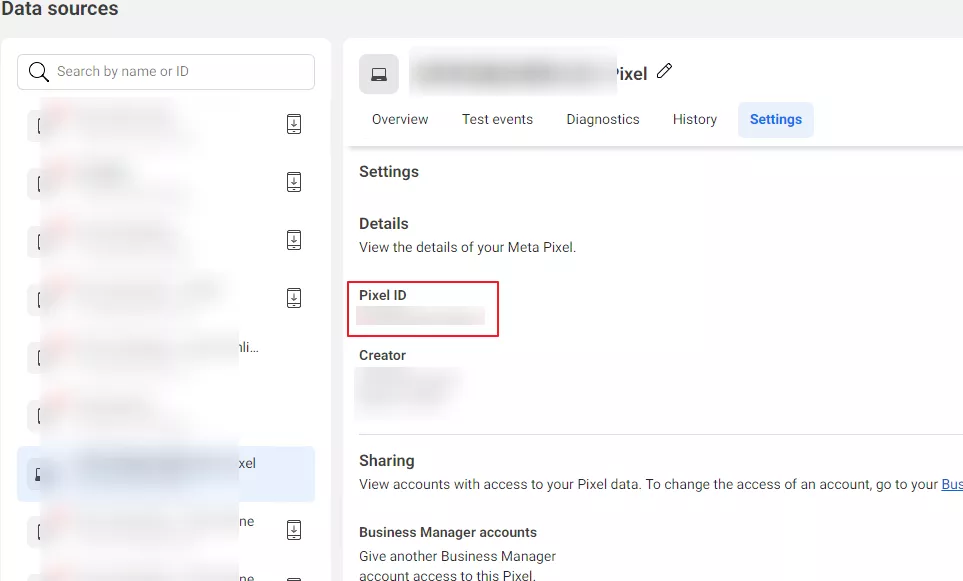Click the 'Sharing' heading
Screen dimensions: 963x581
(x=386, y=461)
